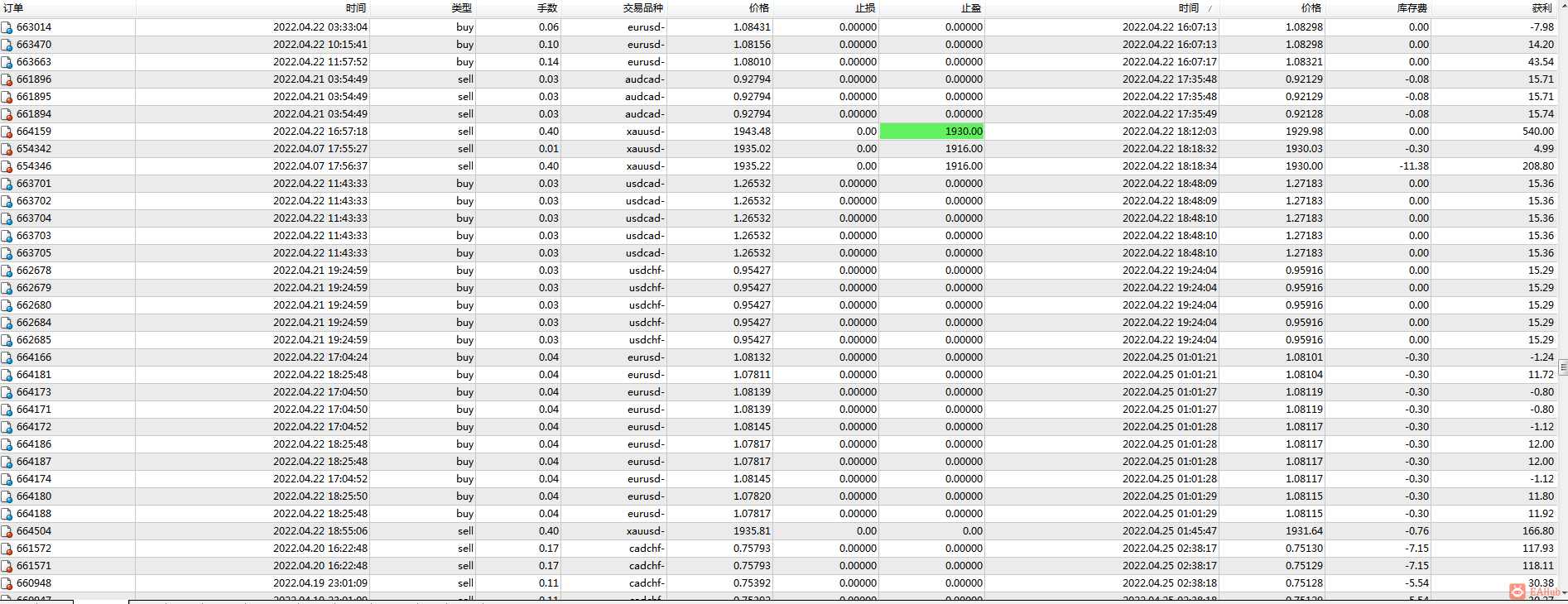Click the icon of sell order 664504
1568x604 pixels.
(7, 531)
